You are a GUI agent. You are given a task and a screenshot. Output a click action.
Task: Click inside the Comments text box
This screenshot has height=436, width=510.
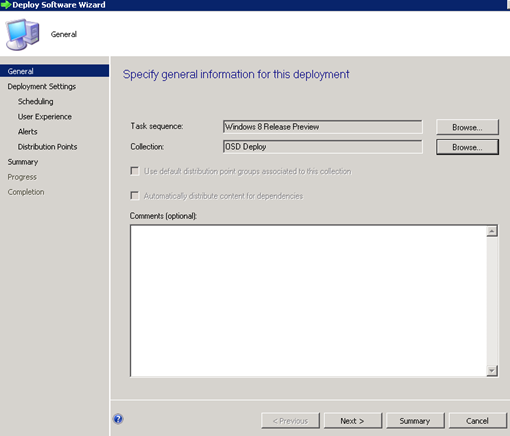pos(308,301)
